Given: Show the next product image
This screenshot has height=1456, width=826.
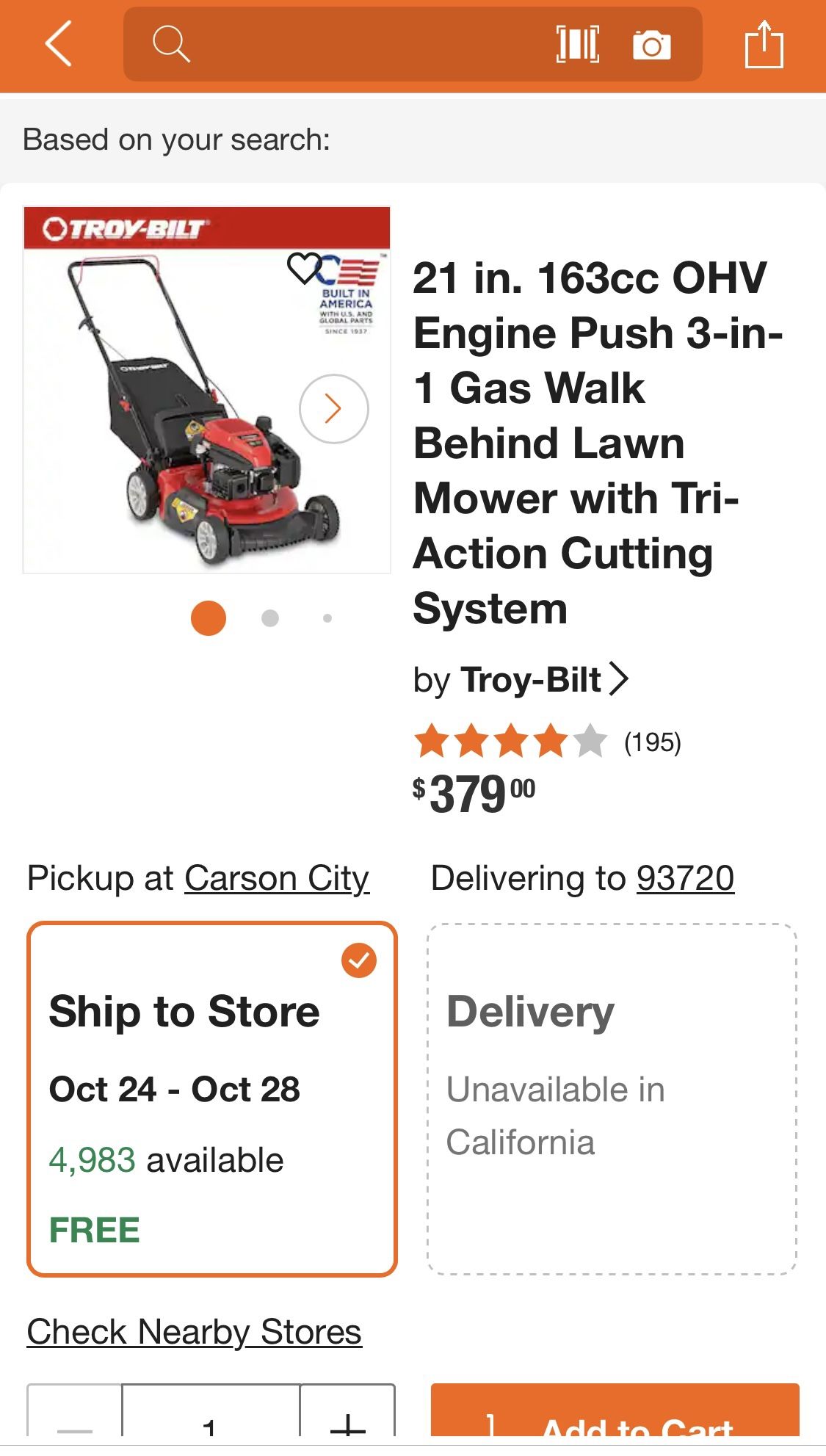Looking at the screenshot, I should [x=334, y=408].
